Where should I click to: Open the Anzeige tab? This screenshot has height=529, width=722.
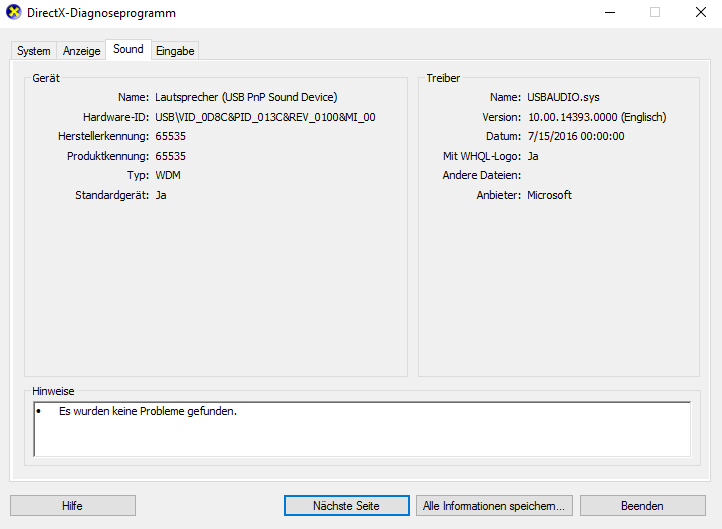(x=82, y=51)
